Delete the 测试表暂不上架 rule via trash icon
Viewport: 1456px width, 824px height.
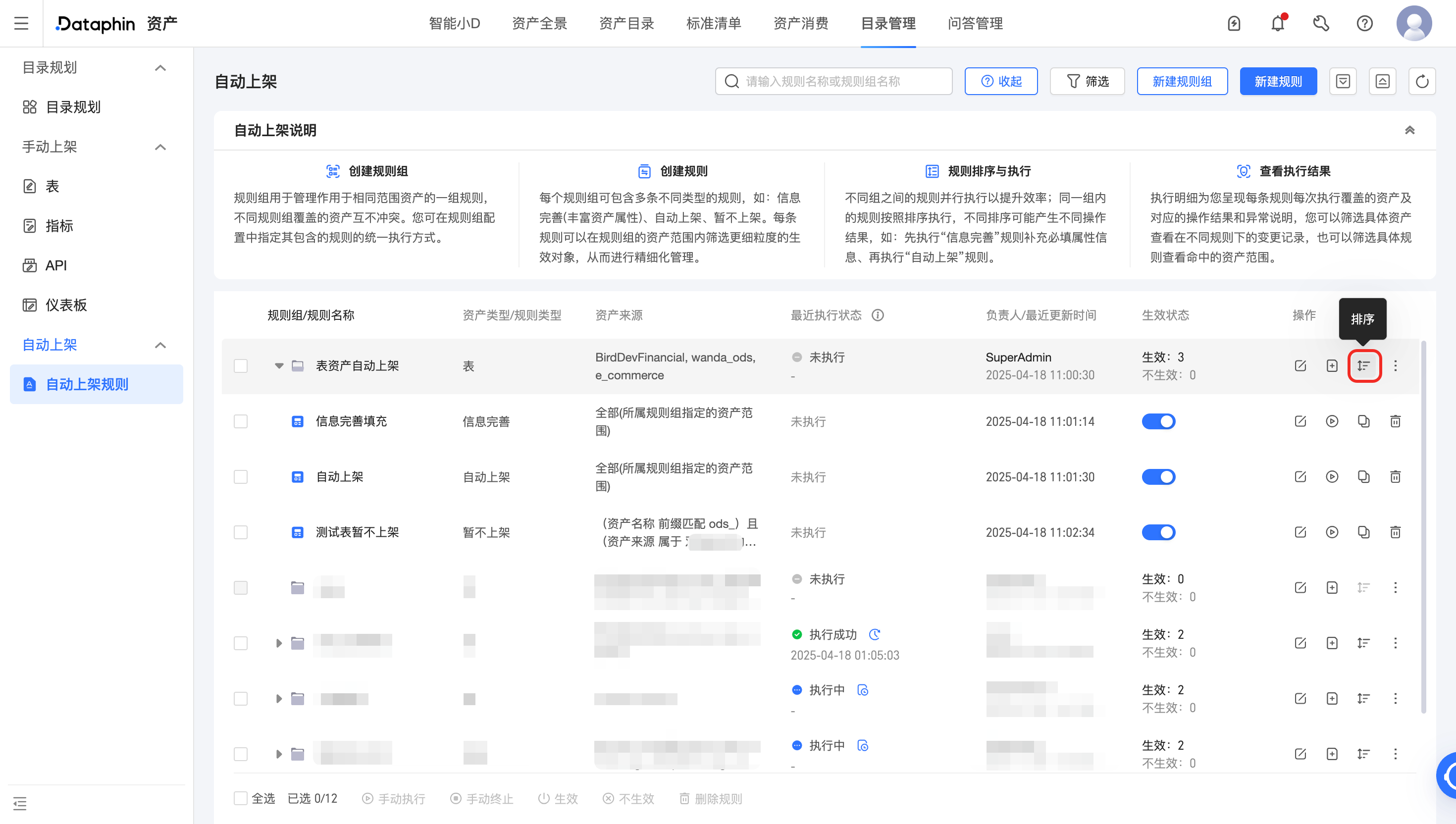point(1395,532)
